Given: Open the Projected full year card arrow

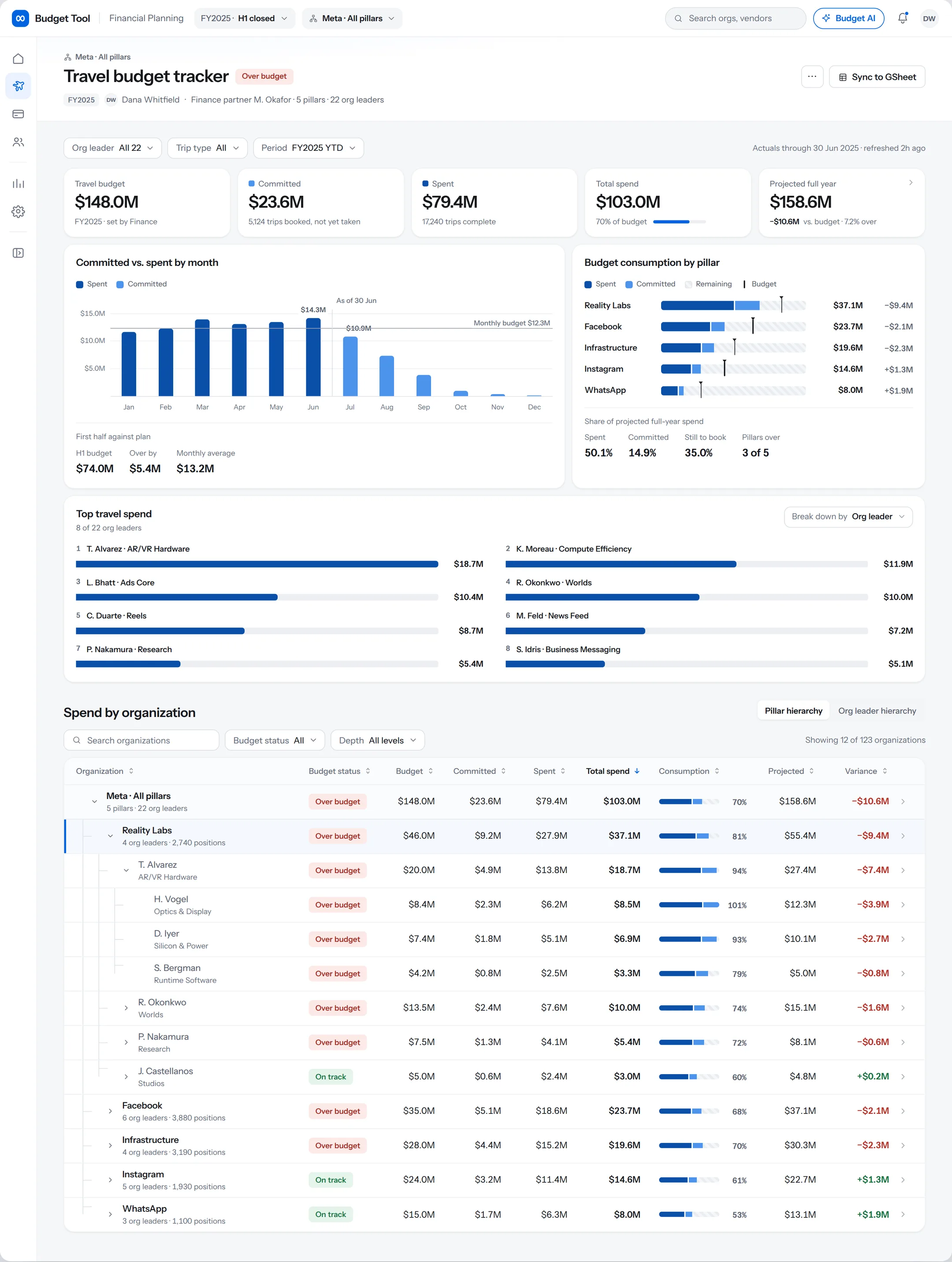Looking at the screenshot, I should pos(911,183).
